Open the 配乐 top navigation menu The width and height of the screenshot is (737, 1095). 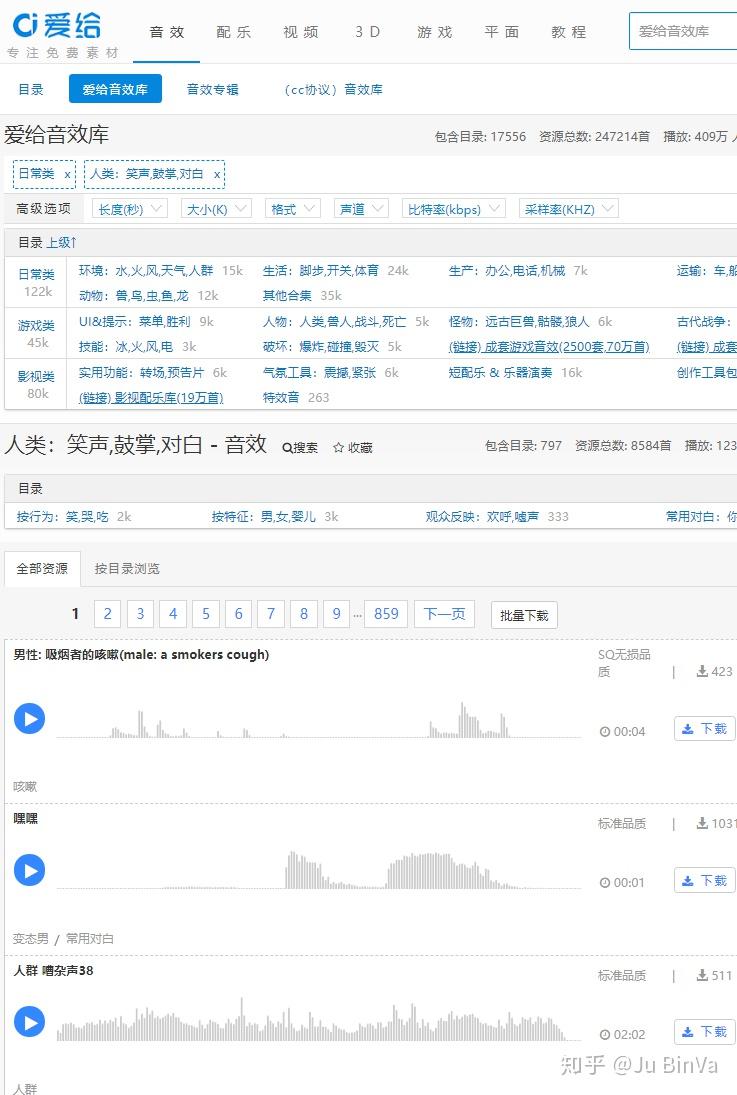[234, 32]
